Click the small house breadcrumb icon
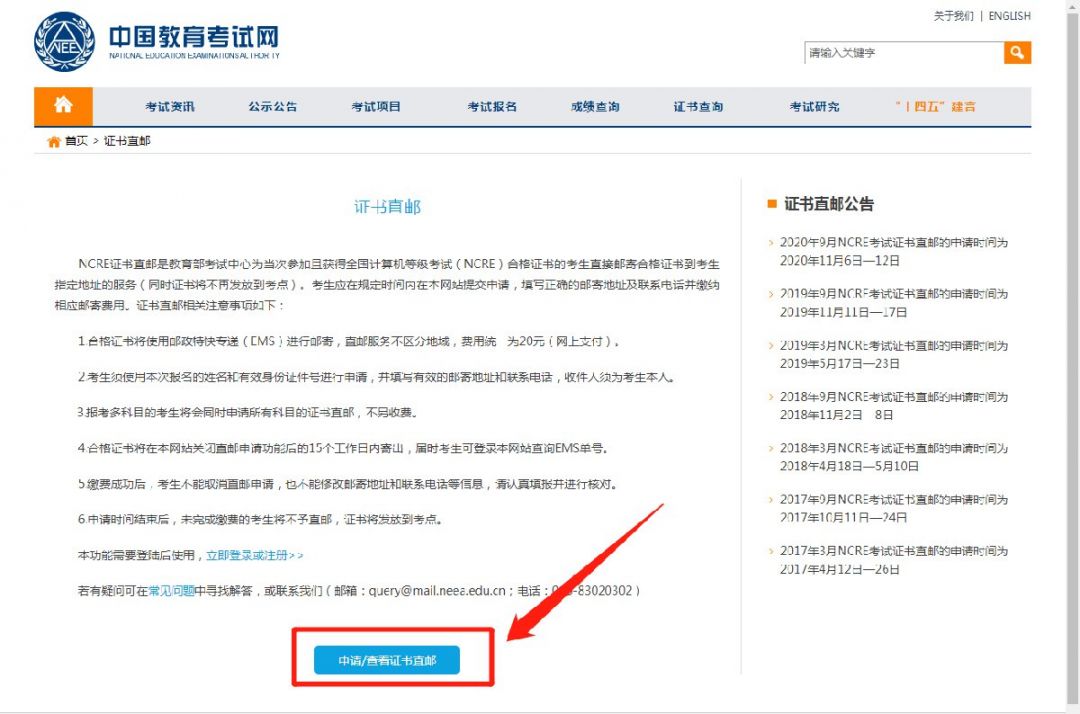Viewport: 1080px width, 714px height. click(54, 142)
